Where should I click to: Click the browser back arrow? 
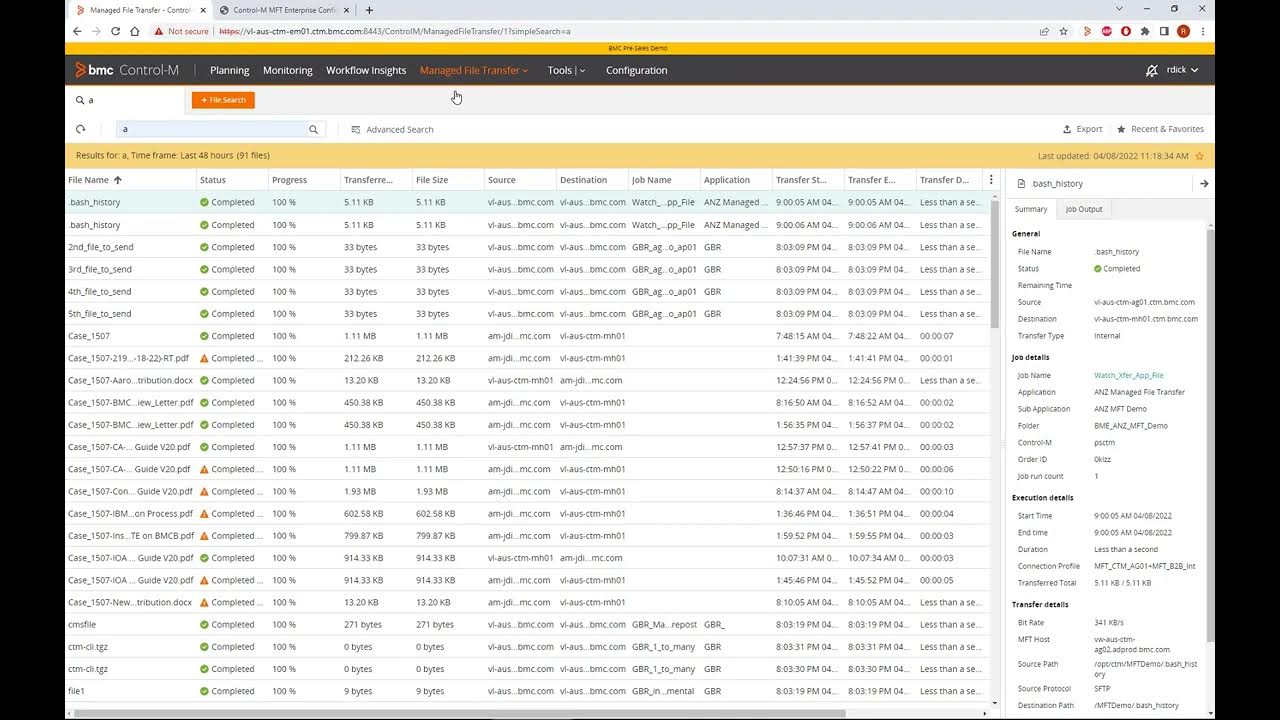click(x=76, y=31)
